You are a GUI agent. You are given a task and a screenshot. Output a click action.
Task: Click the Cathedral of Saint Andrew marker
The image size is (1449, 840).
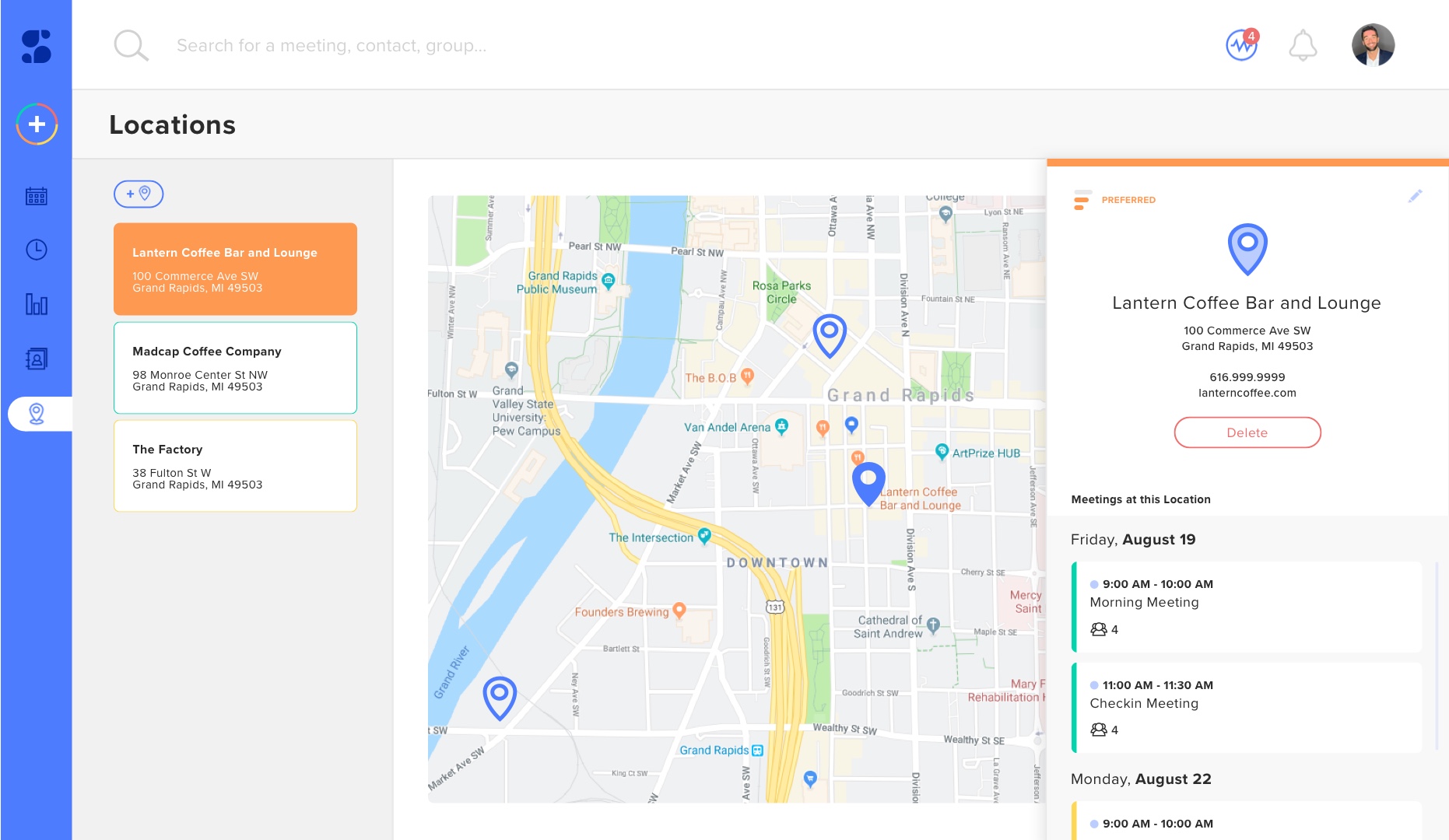pyautogui.click(x=933, y=625)
